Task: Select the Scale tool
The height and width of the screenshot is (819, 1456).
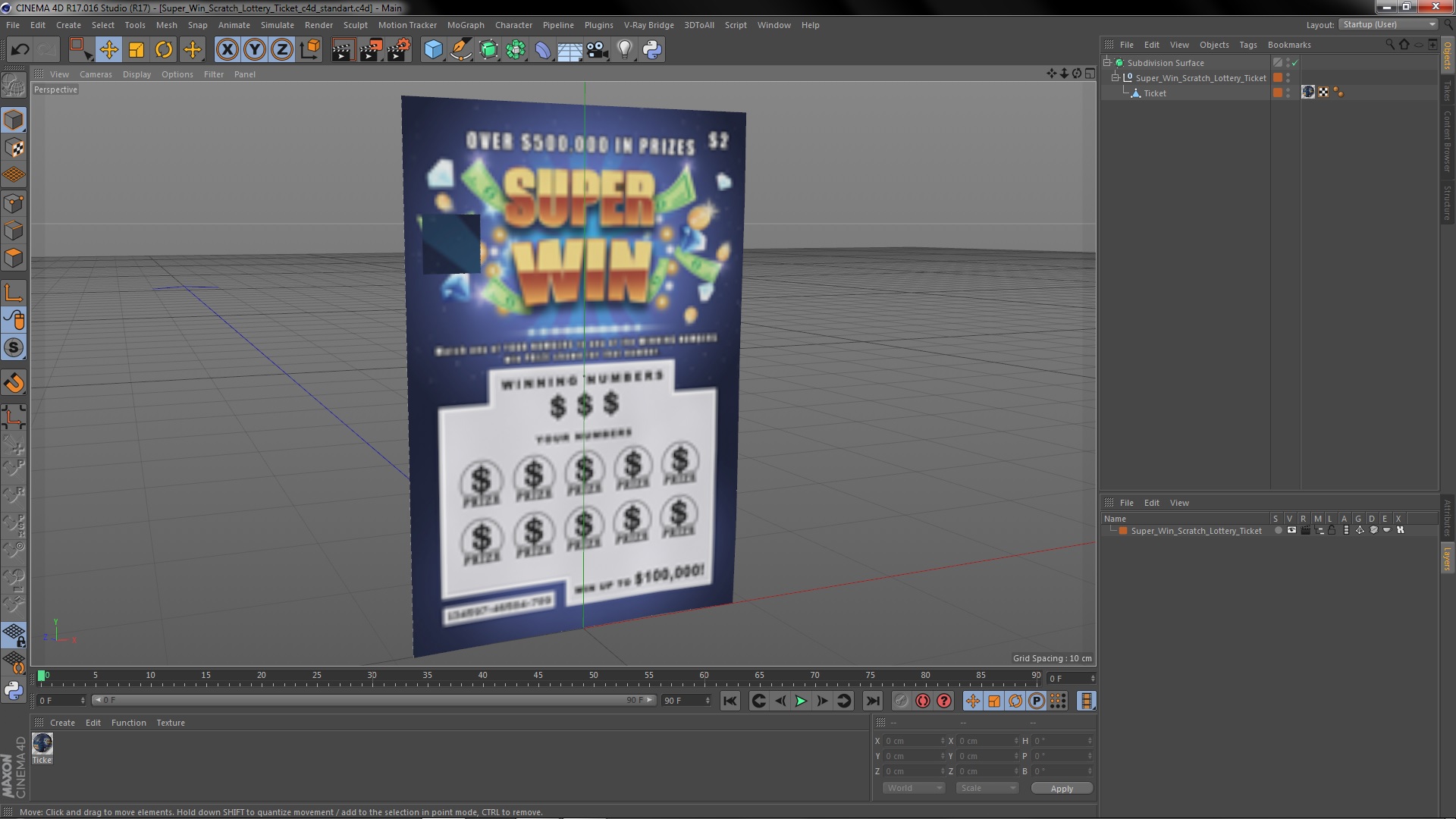Action: pos(136,50)
